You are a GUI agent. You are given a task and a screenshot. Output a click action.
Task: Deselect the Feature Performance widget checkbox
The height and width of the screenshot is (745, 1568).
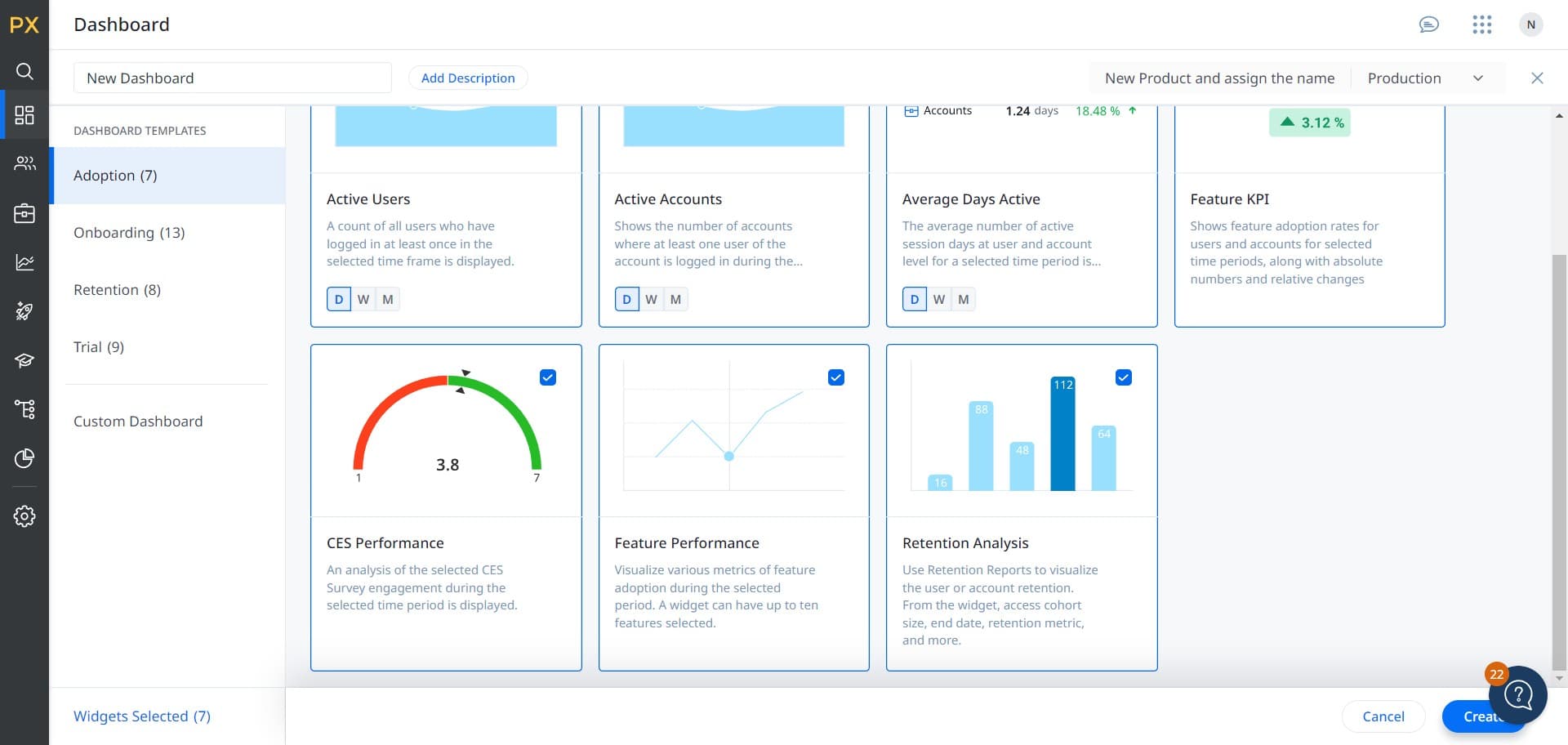click(x=835, y=377)
